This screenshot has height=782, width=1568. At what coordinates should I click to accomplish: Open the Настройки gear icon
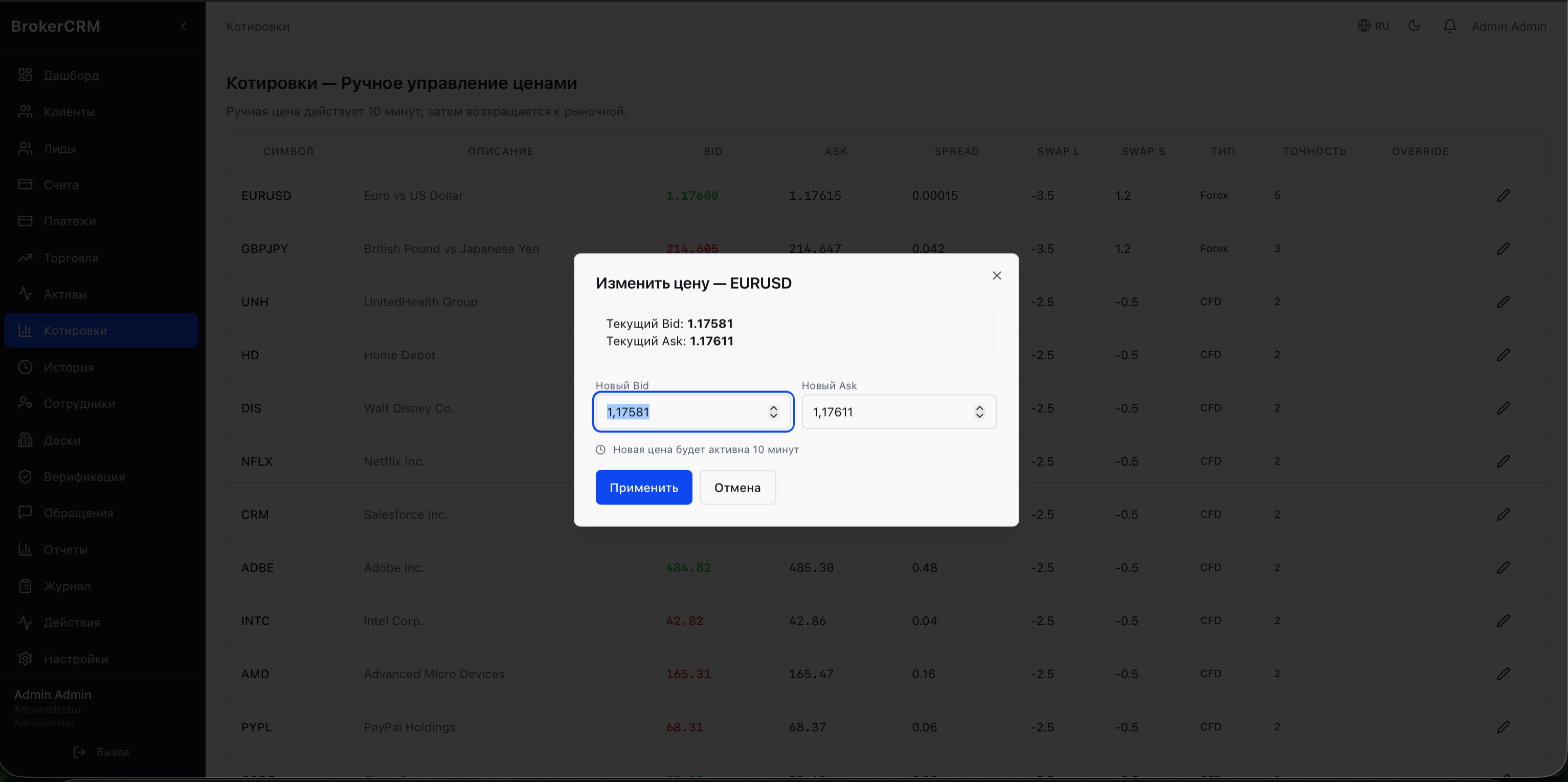coord(25,659)
